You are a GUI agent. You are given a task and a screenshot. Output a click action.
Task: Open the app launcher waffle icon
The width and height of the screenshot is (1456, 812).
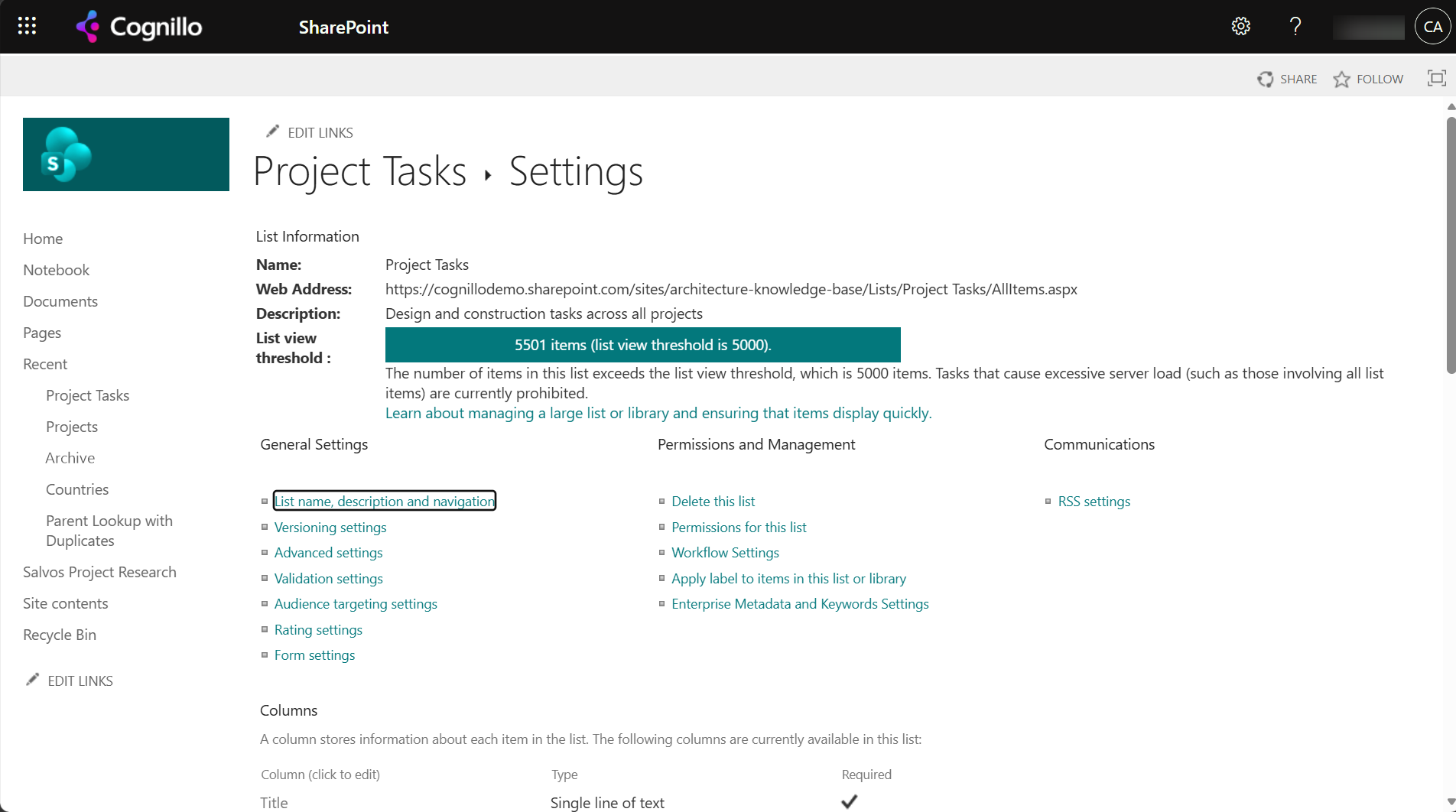click(x=27, y=27)
